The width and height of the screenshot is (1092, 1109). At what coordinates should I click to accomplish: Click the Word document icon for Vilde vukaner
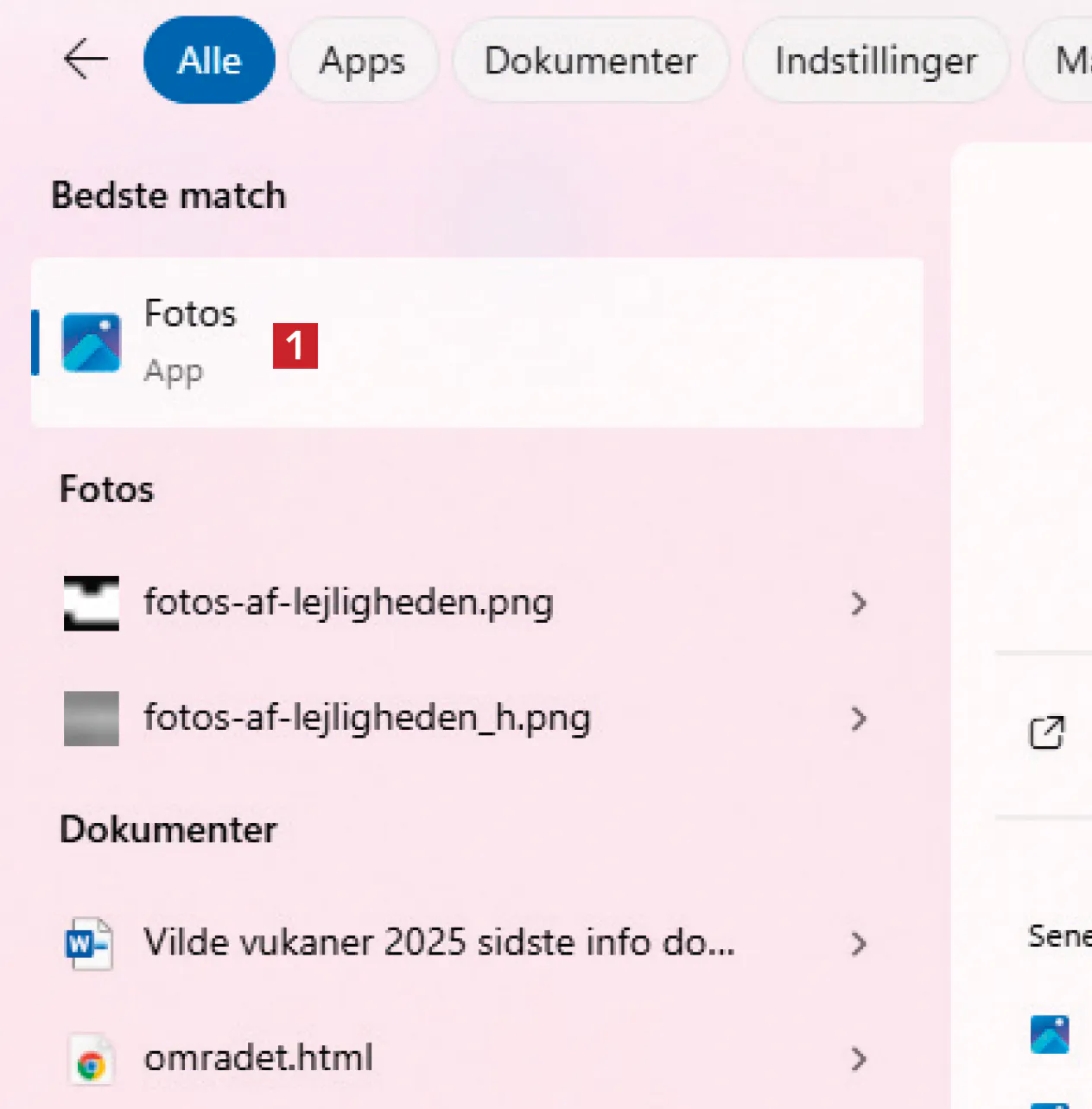point(90,943)
